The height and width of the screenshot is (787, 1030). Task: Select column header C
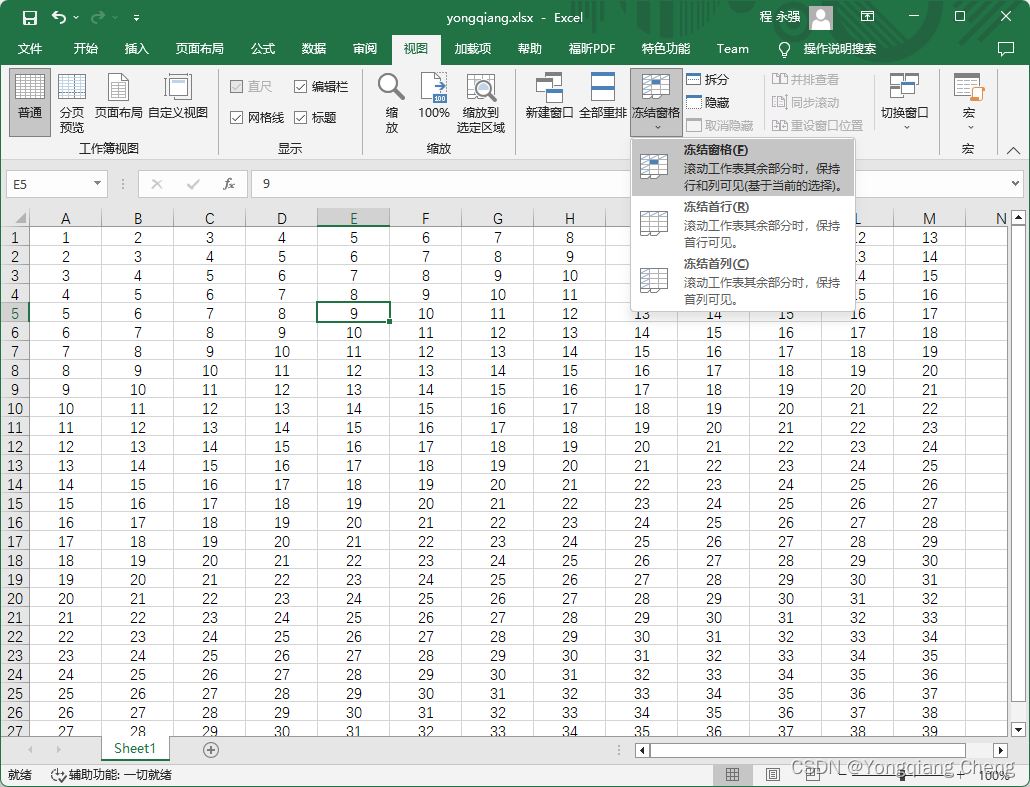coord(210,218)
